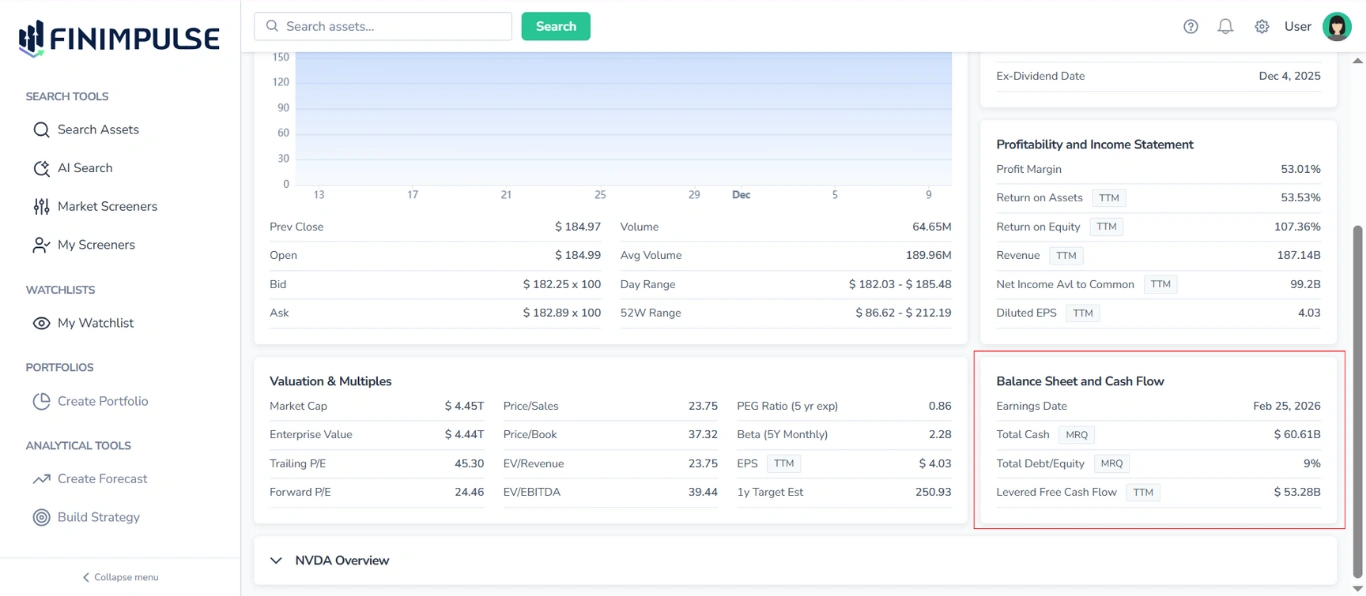Open the notifications bell

point(1225,26)
